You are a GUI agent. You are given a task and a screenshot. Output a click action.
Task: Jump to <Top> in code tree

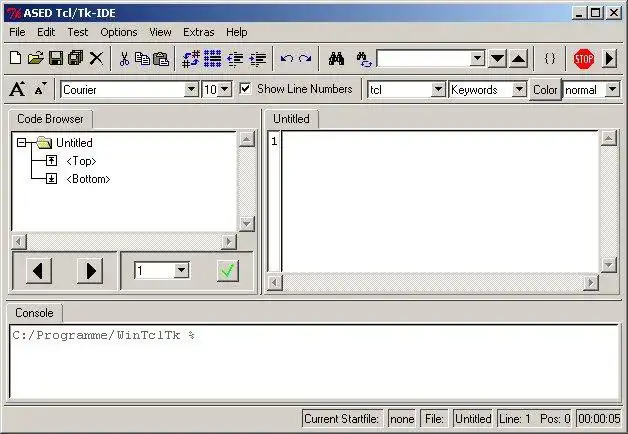click(81, 161)
